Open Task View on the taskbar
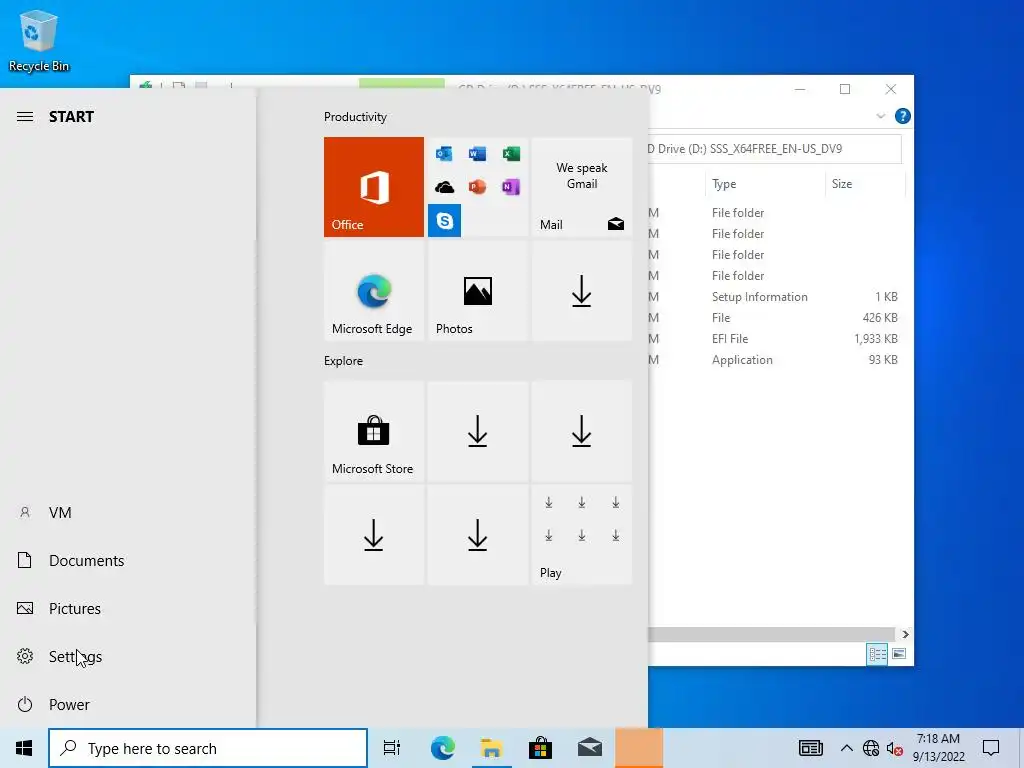The width and height of the screenshot is (1024, 768). [392, 748]
